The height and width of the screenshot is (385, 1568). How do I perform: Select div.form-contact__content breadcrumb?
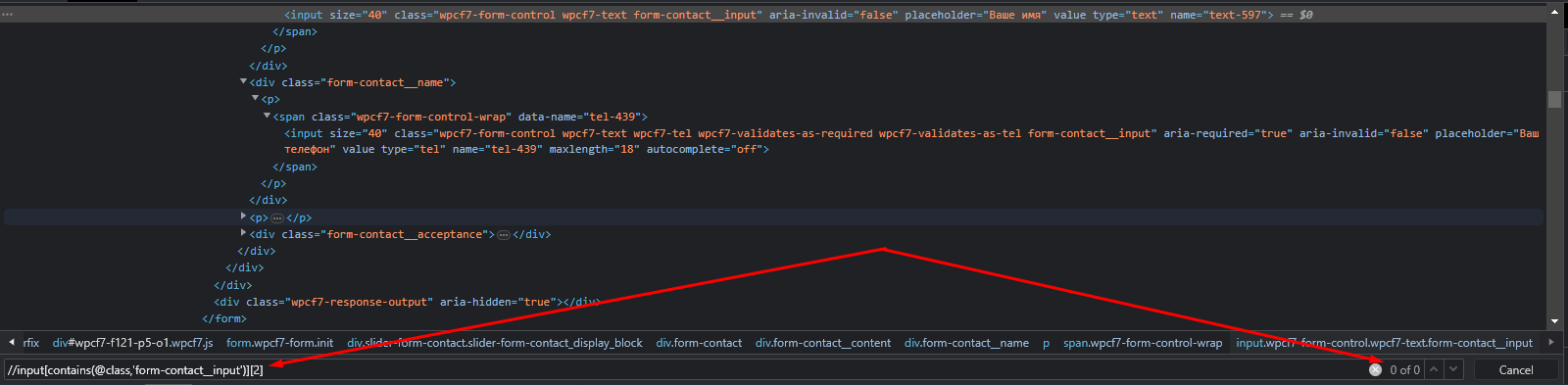[823, 343]
